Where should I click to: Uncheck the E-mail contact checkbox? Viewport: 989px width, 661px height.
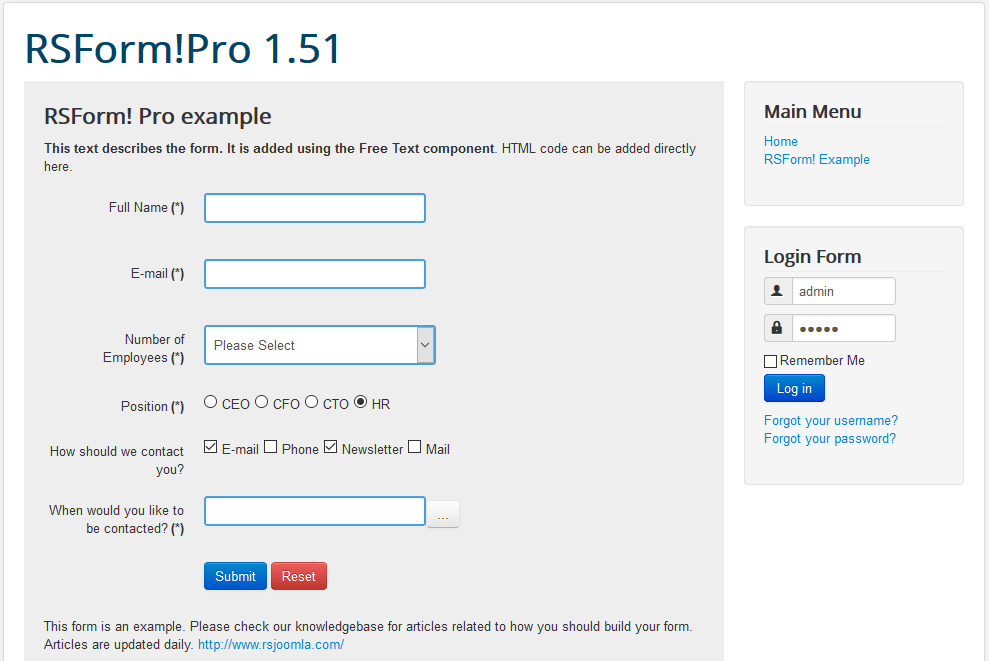click(211, 447)
